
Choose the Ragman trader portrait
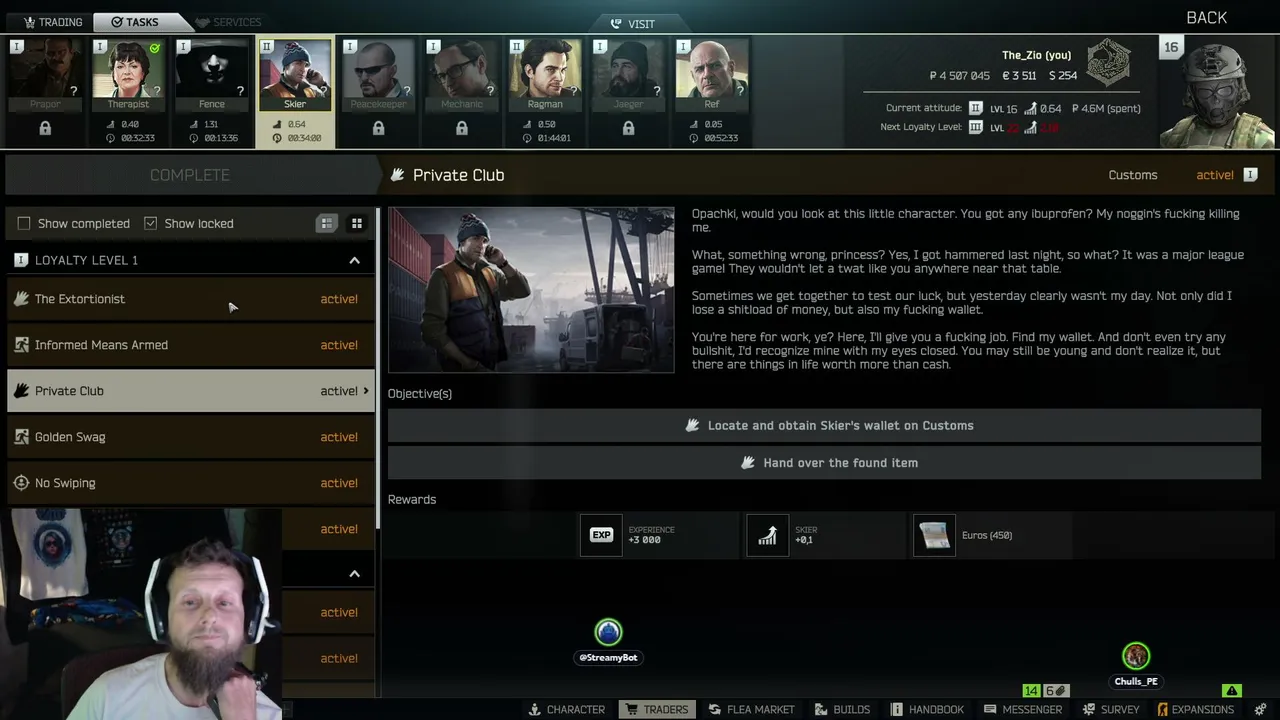(545, 74)
